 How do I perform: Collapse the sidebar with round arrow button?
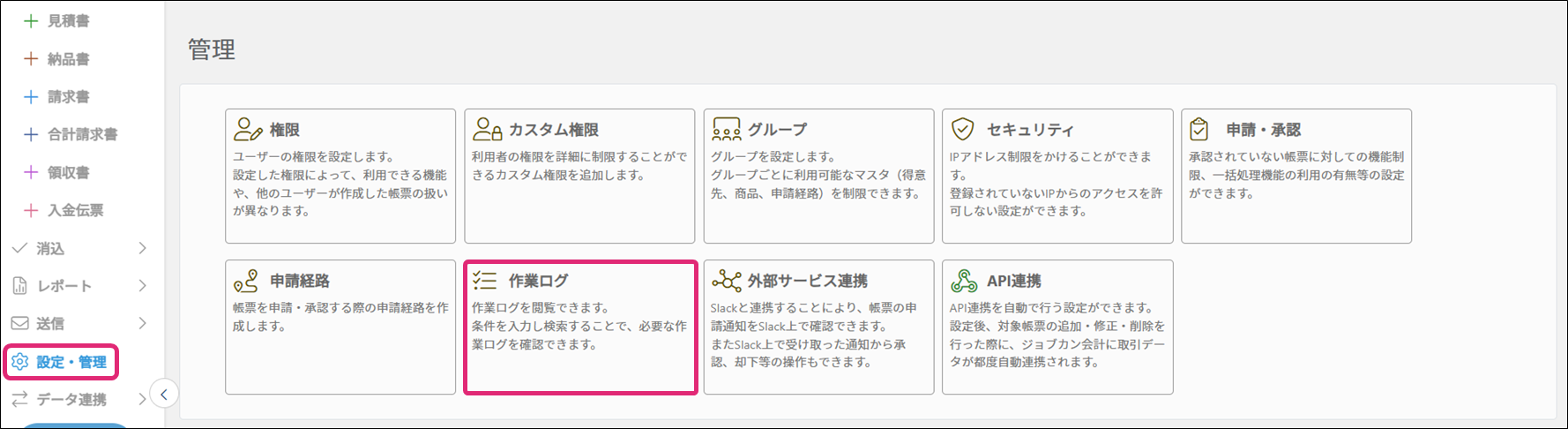click(164, 394)
